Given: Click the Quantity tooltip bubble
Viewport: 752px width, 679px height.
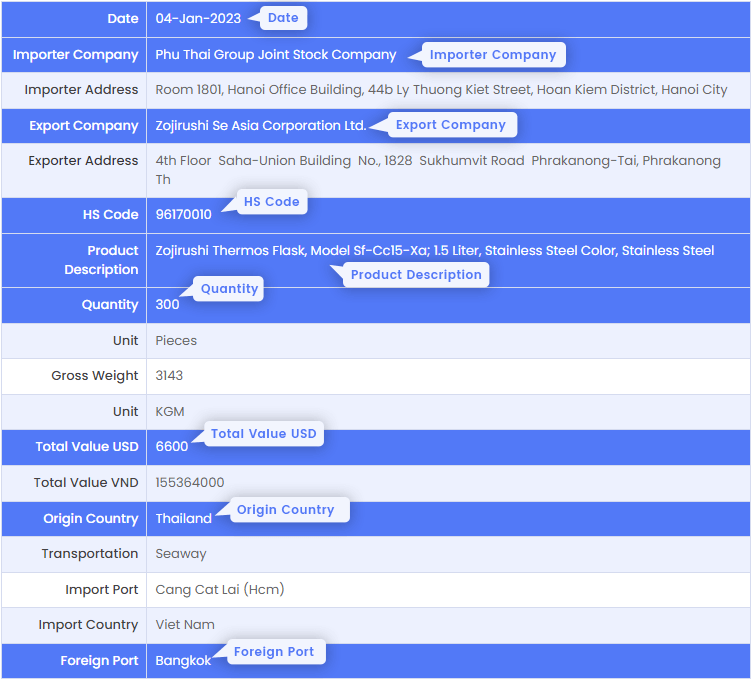Looking at the screenshot, I should [x=229, y=289].
